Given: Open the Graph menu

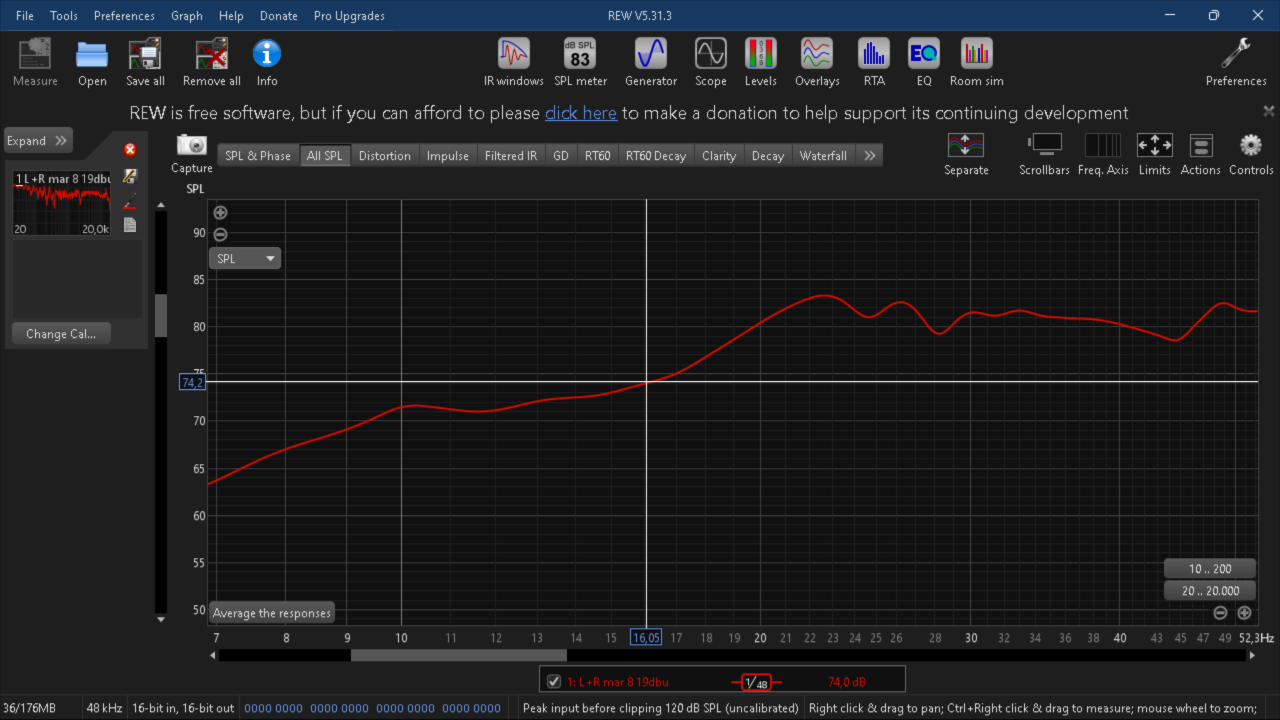Looking at the screenshot, I should [x=187, y=15].
